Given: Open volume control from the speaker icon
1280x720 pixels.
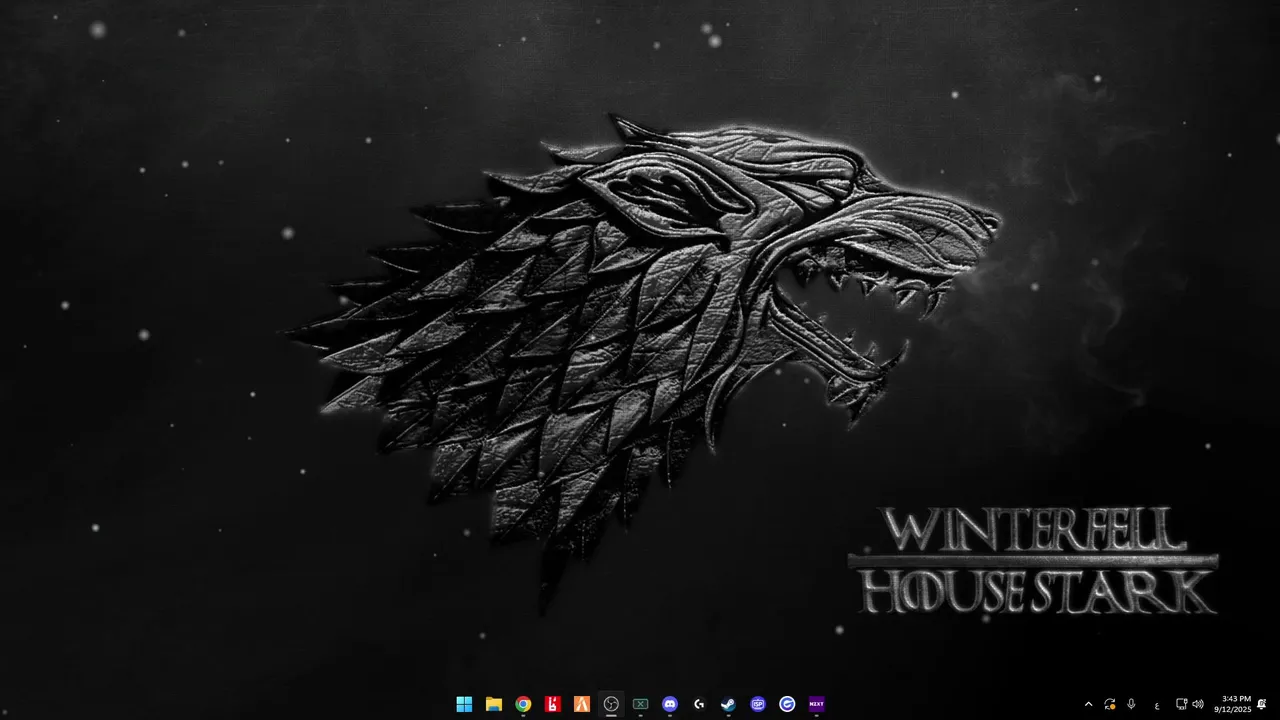Looking at the screenshot, I should [x=1197, y=704].
